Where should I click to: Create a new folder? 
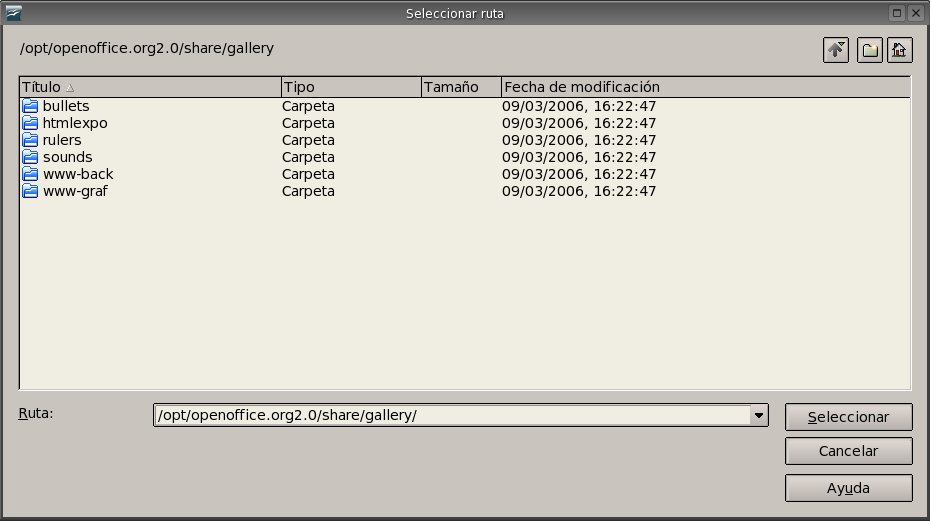tap(870, 50)
